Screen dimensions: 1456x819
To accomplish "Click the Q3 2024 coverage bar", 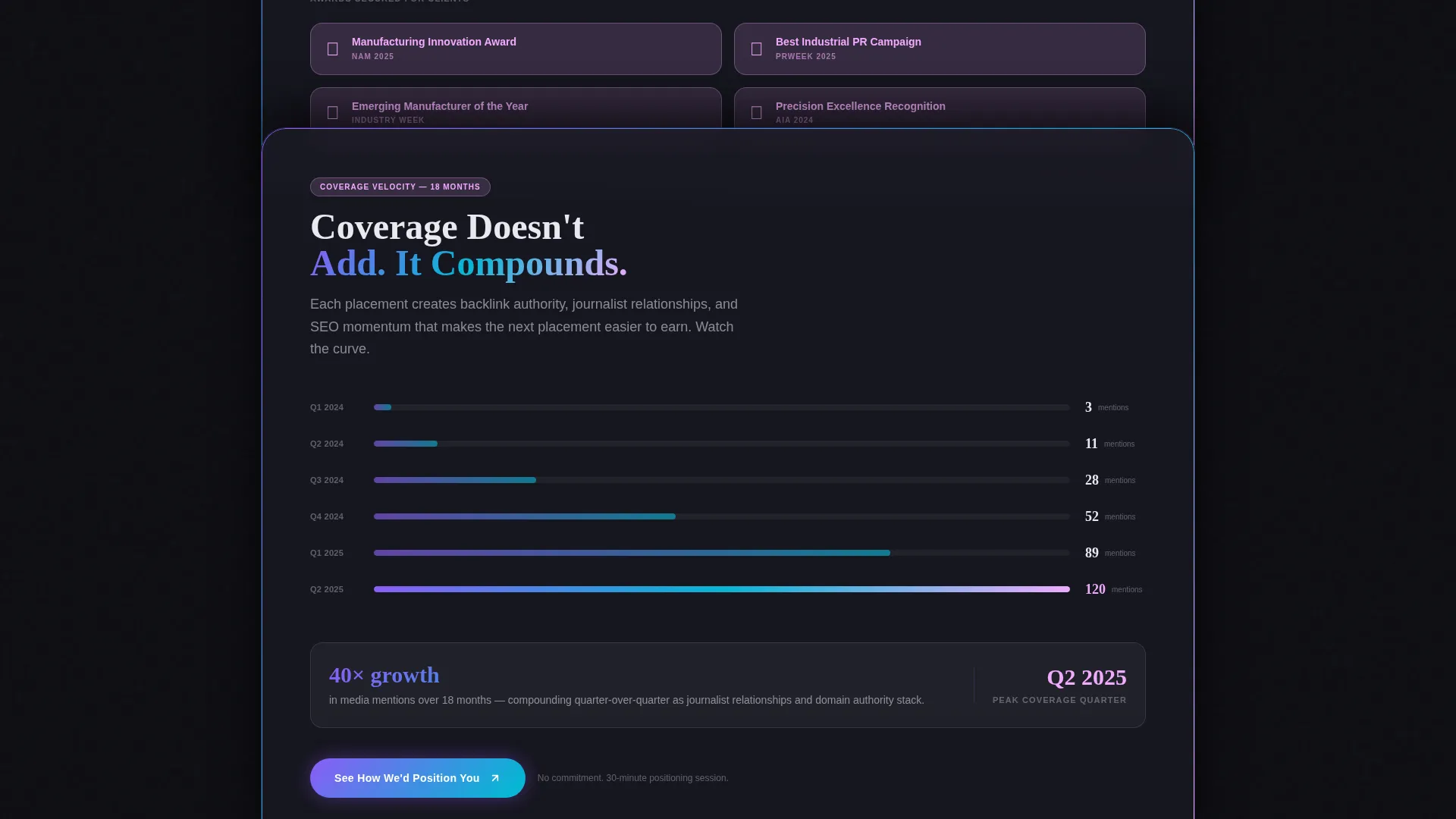I will point(722,481).
